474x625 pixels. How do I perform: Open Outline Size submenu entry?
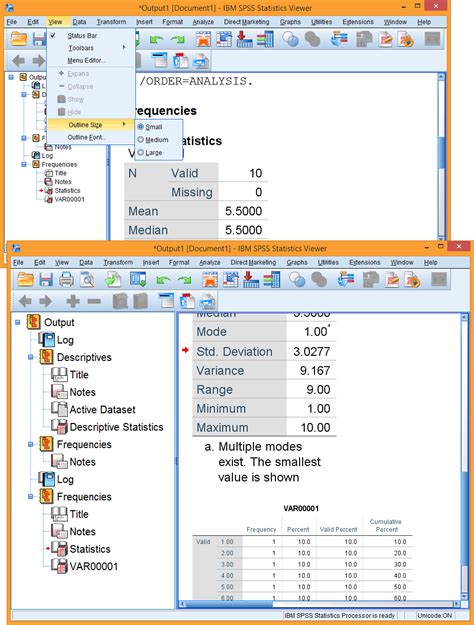pos(91,125)
